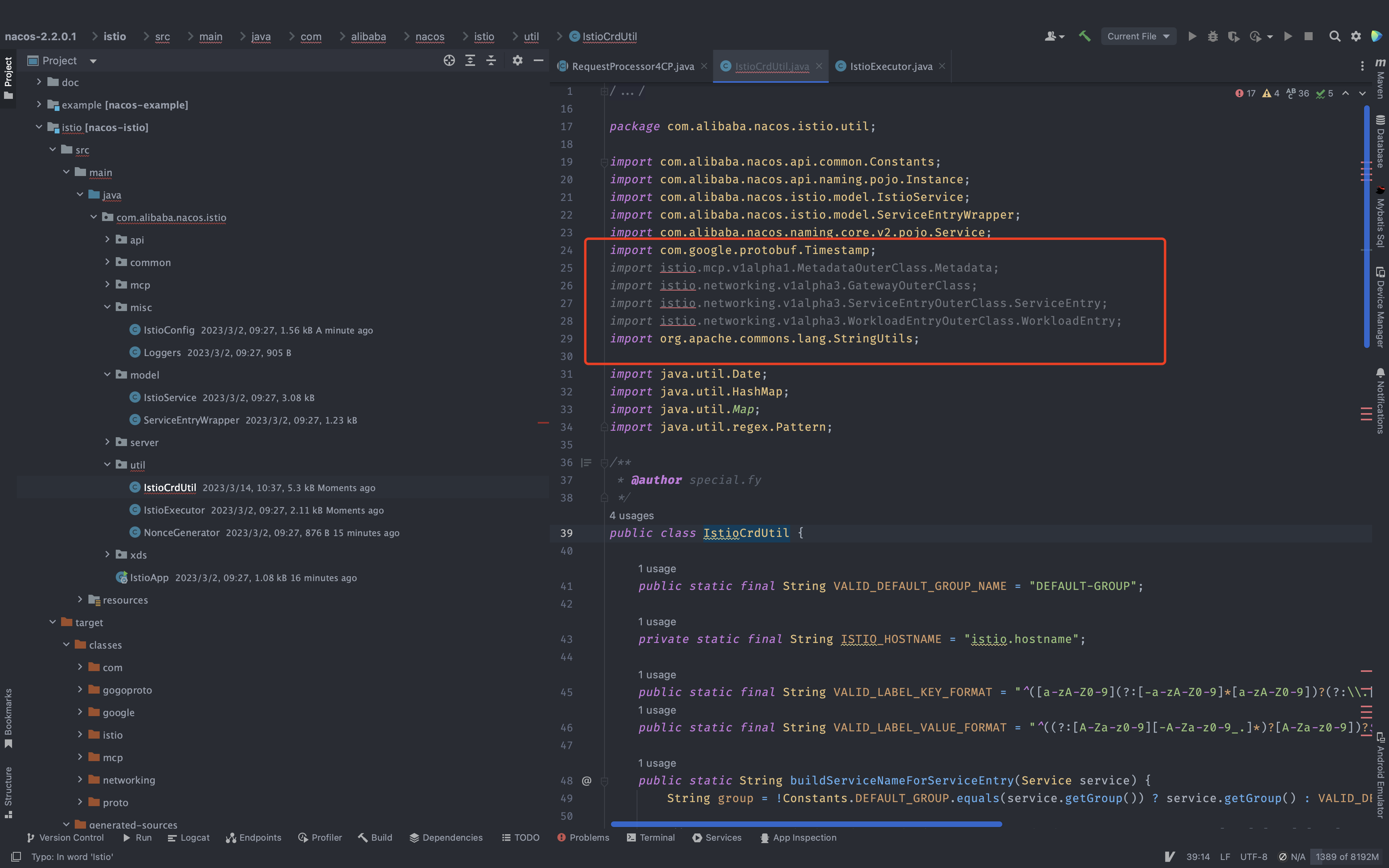Click Select Opened File target icon
1389x868 pixels.
coord(449,60)
